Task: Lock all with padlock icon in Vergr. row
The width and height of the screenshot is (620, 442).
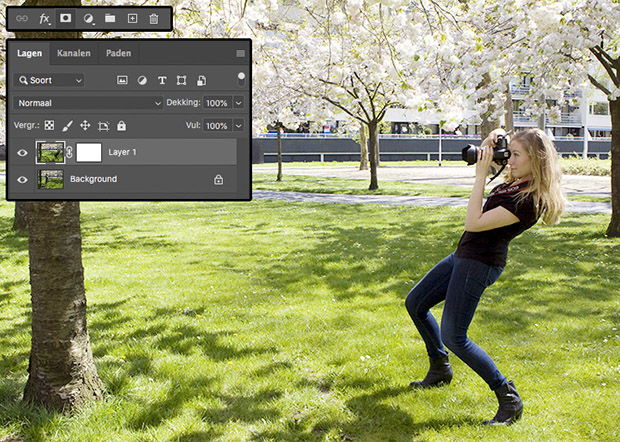Action: [x=121, y=126]
